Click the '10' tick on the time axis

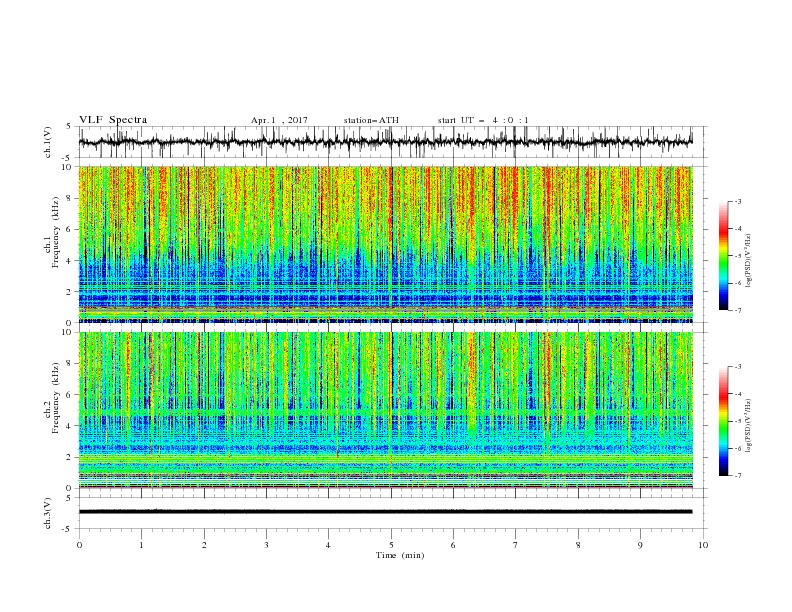point(703,545)
